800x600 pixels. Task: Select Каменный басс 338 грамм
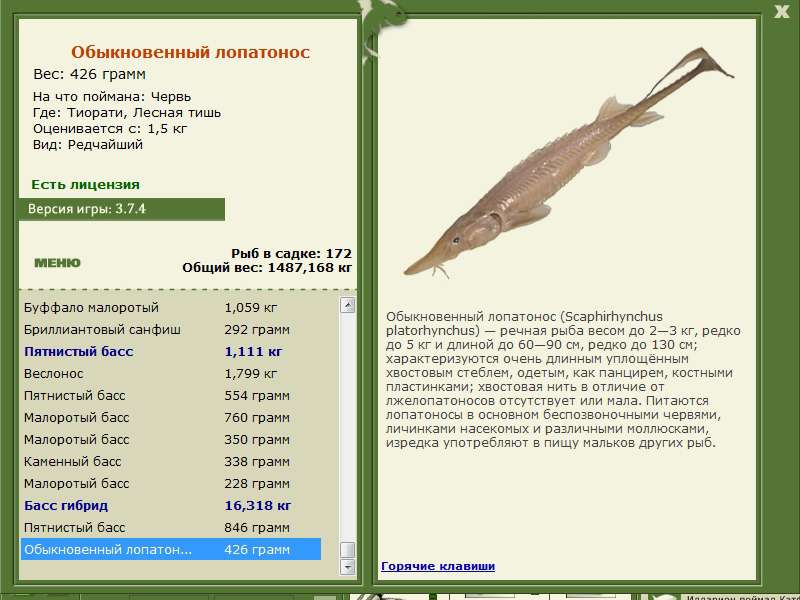171,461
